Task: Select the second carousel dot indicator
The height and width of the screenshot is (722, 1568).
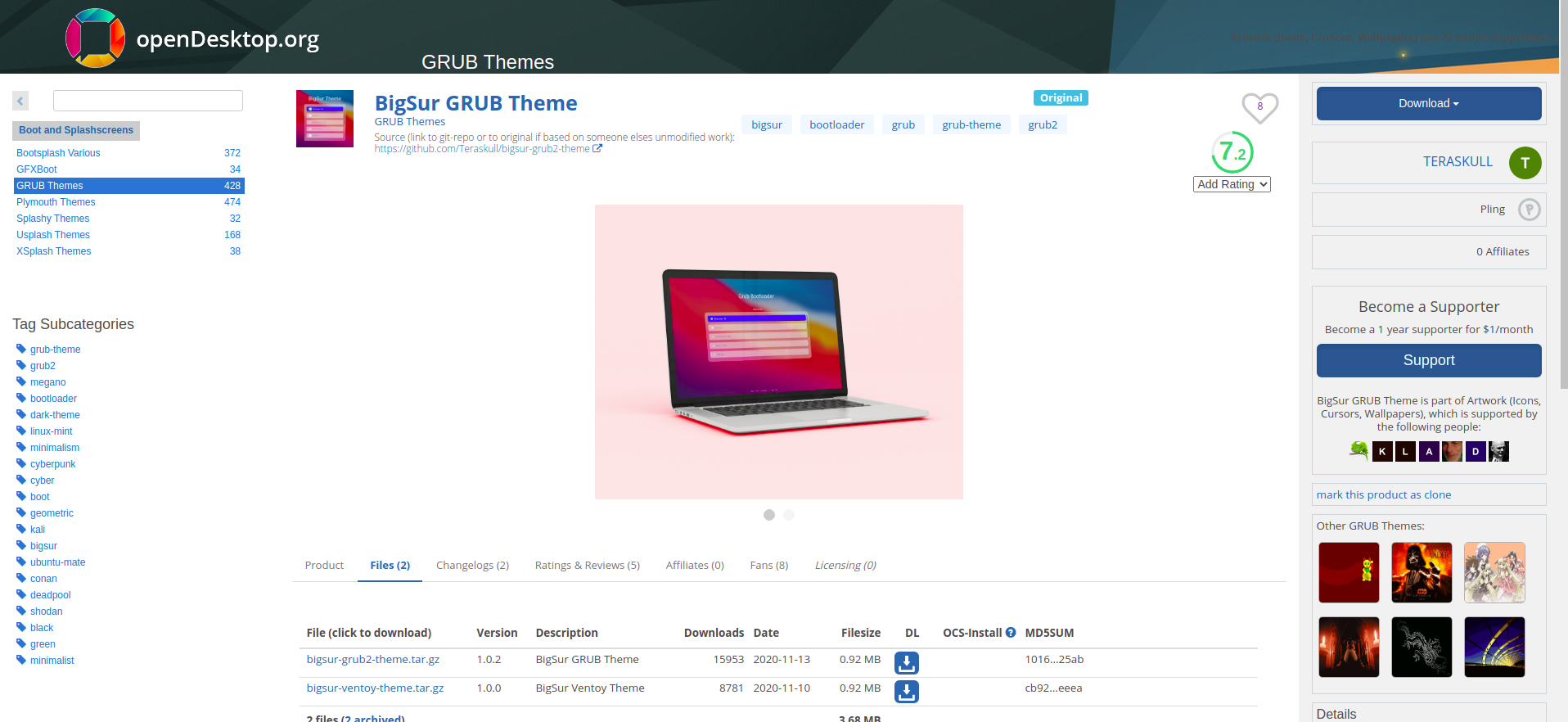Action: [789, 515]
